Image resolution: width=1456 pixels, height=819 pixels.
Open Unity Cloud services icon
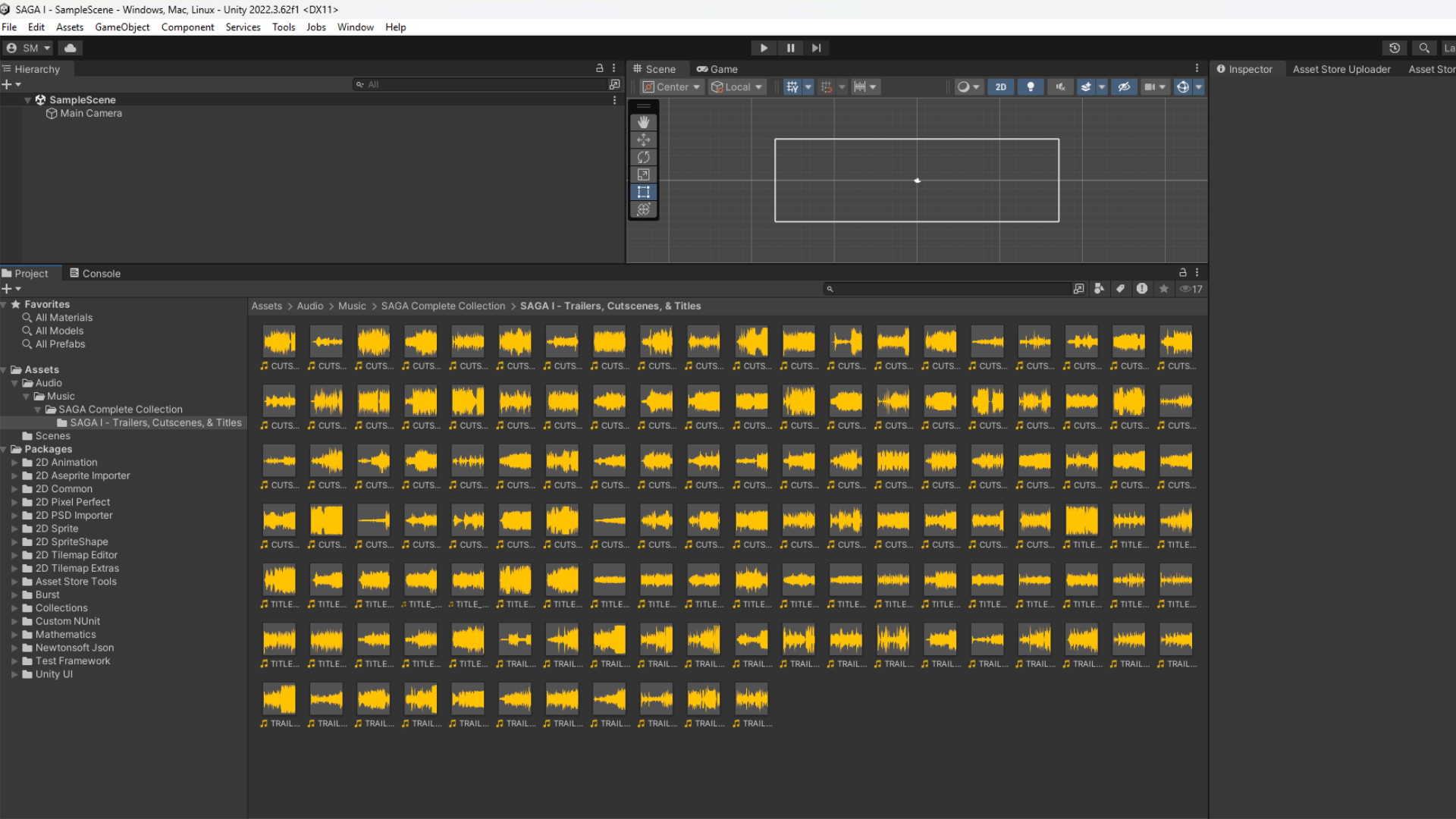[x=71, y=48]
